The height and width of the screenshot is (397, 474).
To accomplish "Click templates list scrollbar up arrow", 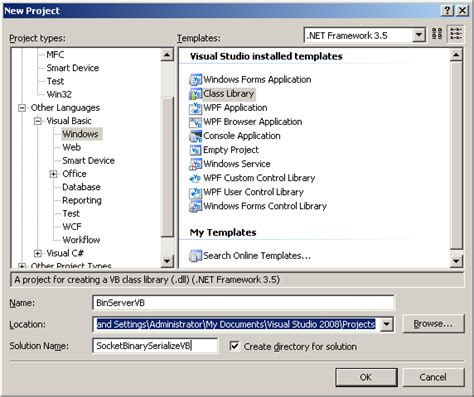I will [x=456, y=55].
